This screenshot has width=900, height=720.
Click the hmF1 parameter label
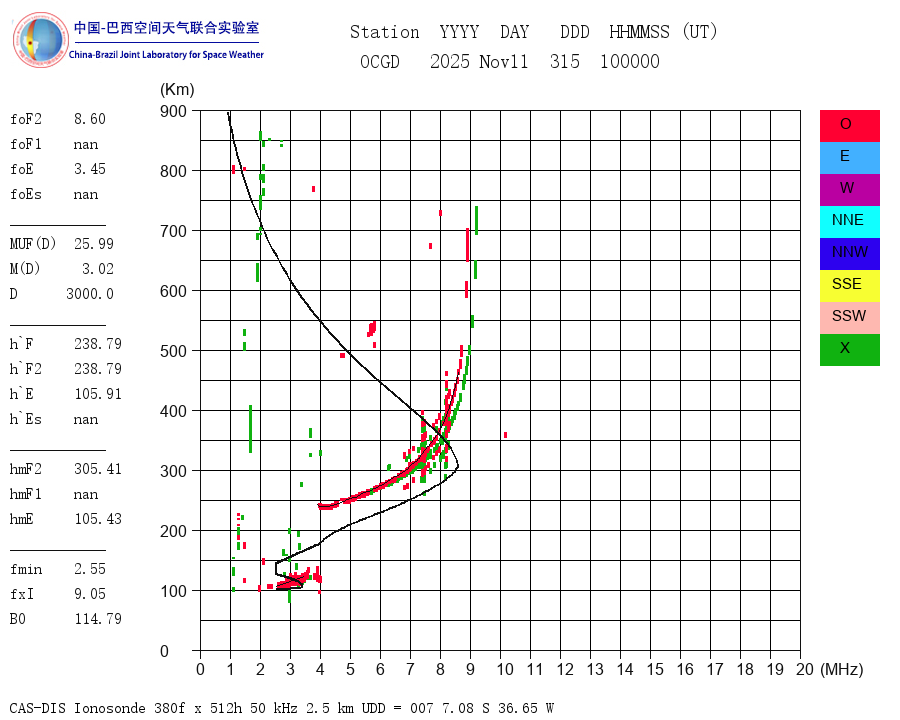(26, 494)
